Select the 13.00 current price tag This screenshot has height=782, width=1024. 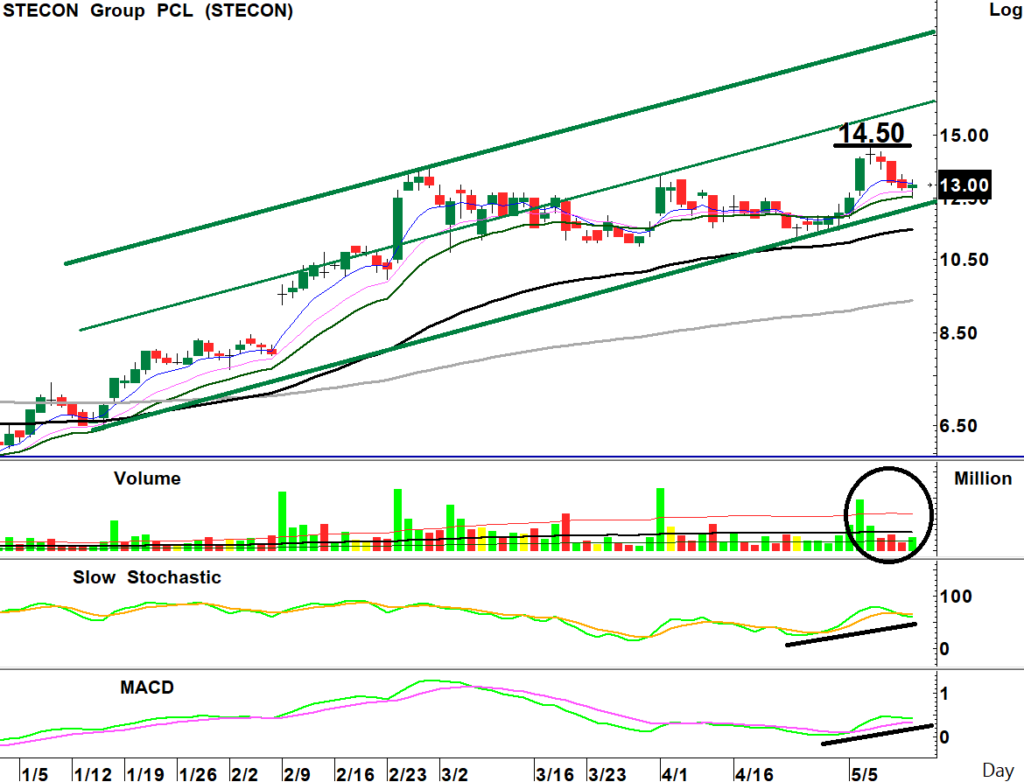tap(964, 186)
